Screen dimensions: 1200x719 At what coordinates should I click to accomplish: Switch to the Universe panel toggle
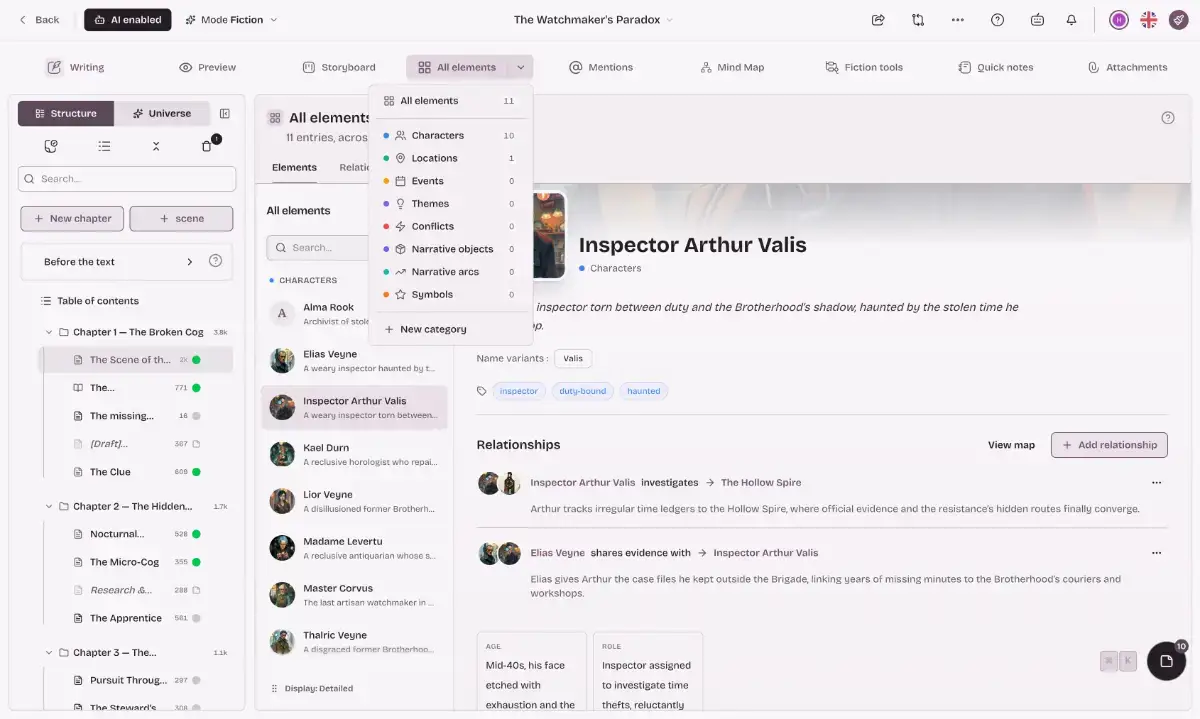162,113
